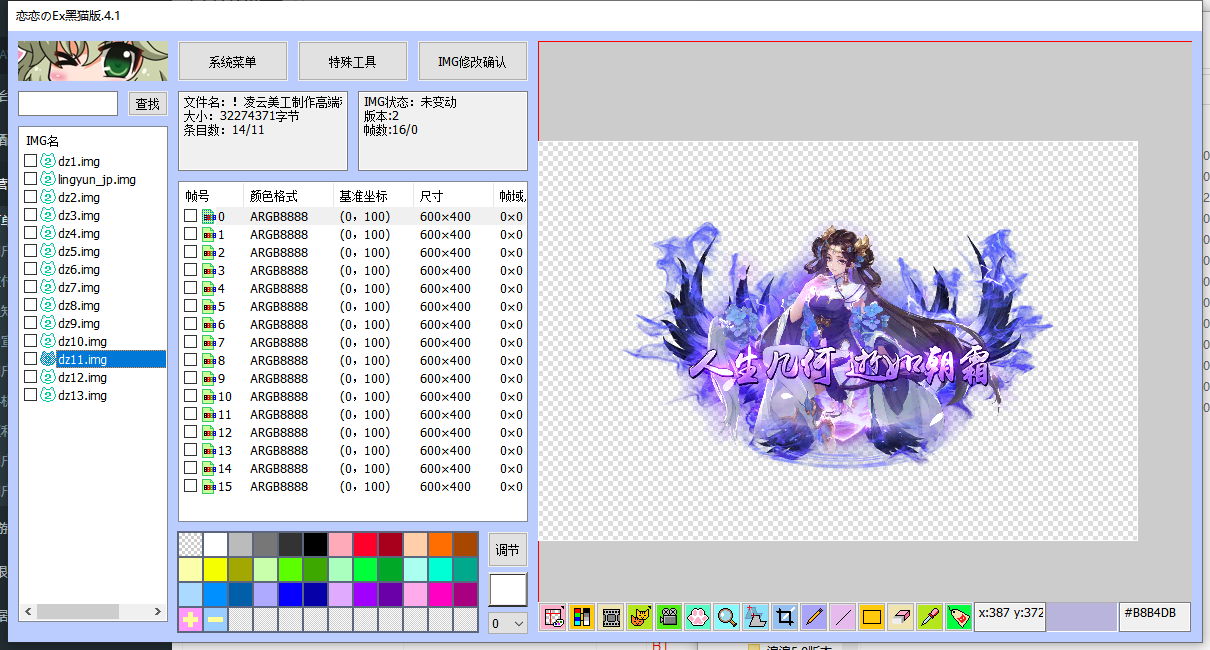Viewport: 1210px width, 650px height.
Task: Check the checkbox next to dz1.img
Action: (28, 161)
